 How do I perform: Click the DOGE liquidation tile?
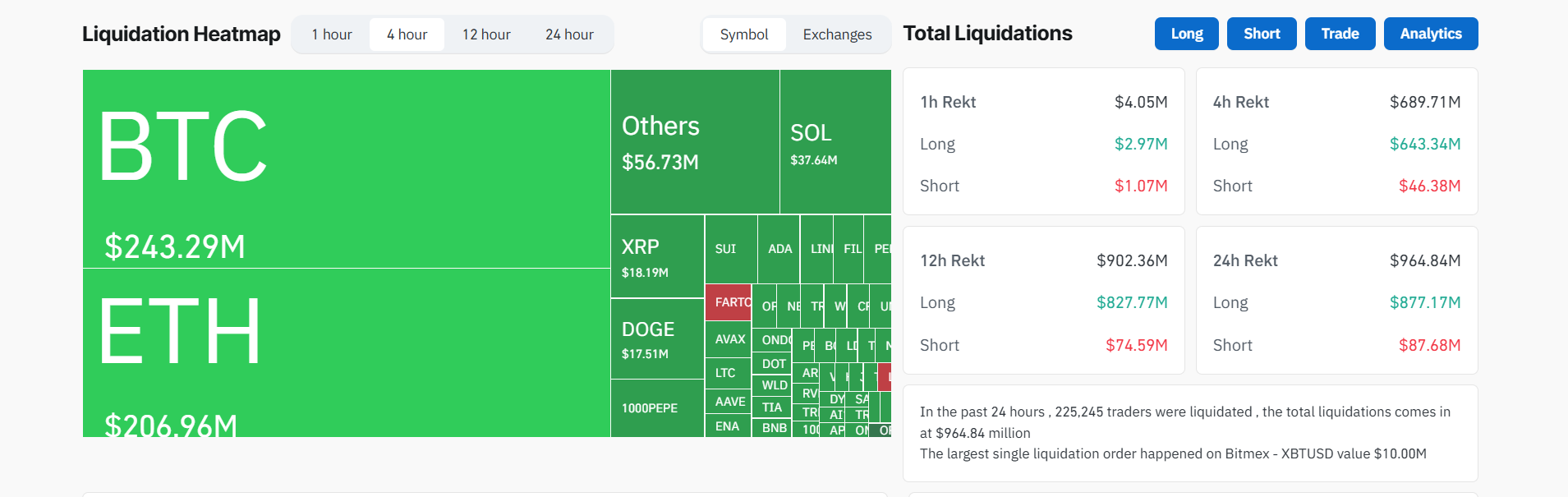pos(657,338)
